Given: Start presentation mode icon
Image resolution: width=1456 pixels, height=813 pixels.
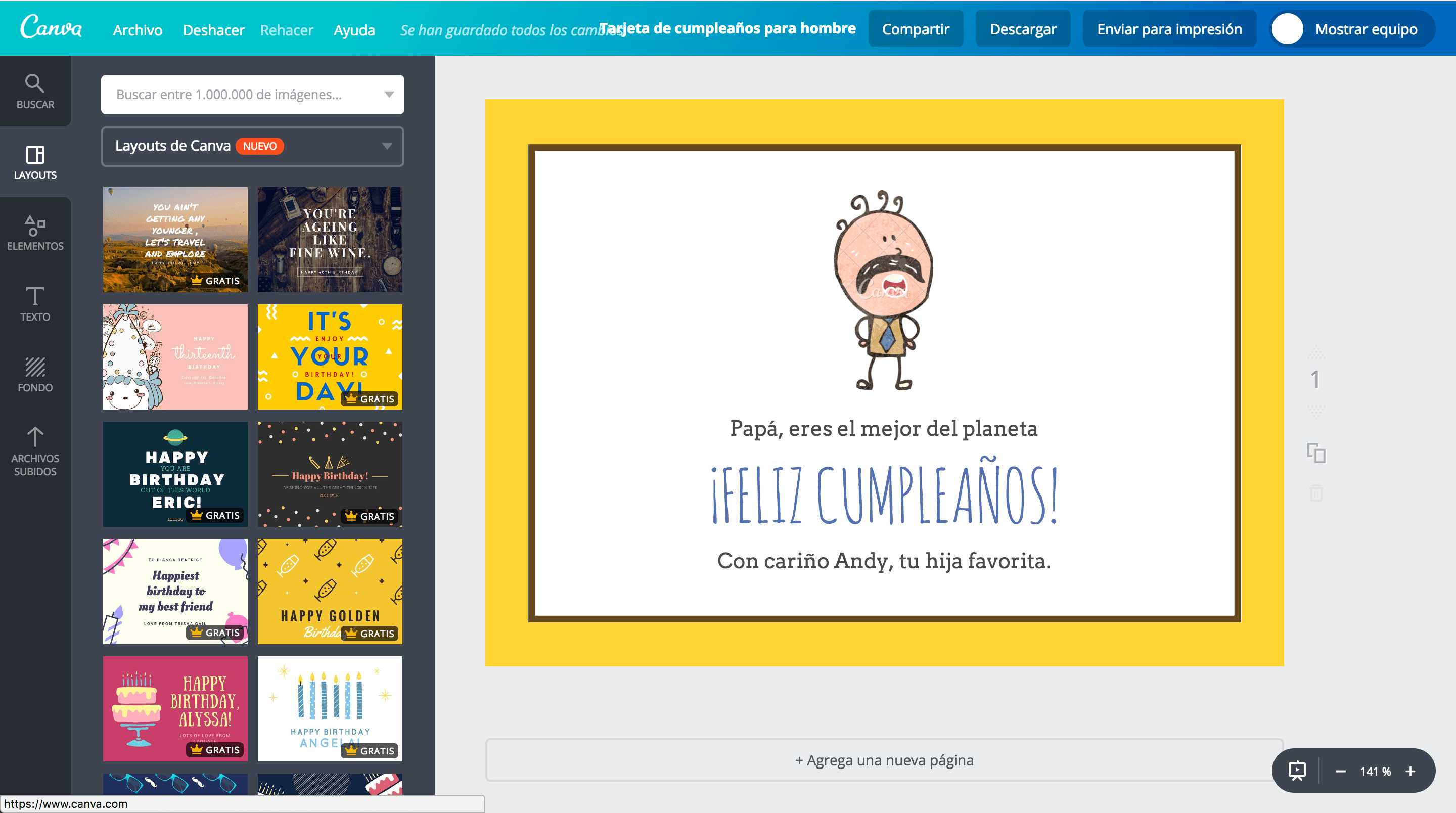Looking at the screenshot, I should pos(1297,771).
